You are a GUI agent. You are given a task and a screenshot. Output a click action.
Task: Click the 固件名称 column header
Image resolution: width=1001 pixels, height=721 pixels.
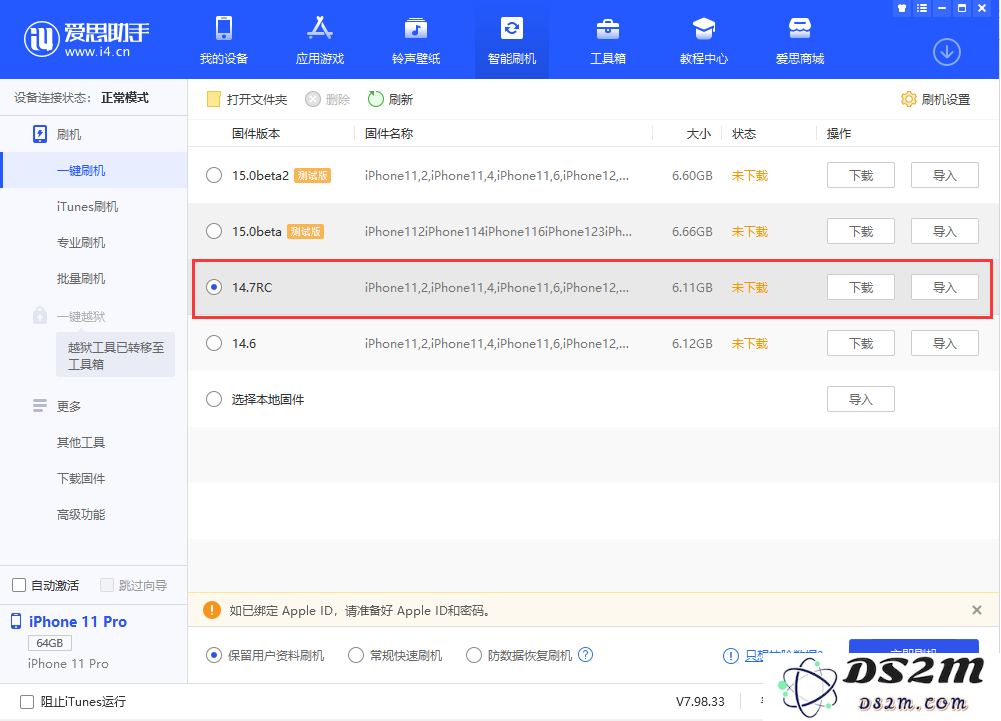tap(389, 133)
